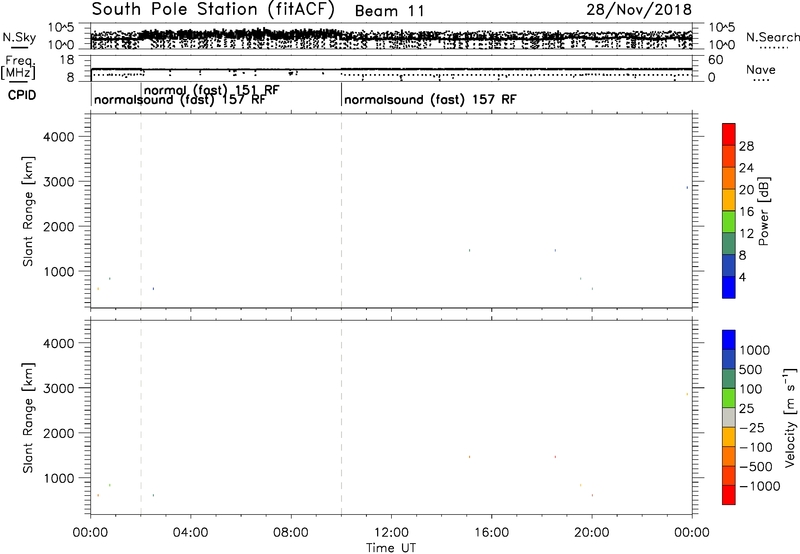Click the red -1000 velocity swatch
Image resolution: width=800 pixels, height=554 pixels.
pos(729,495)
